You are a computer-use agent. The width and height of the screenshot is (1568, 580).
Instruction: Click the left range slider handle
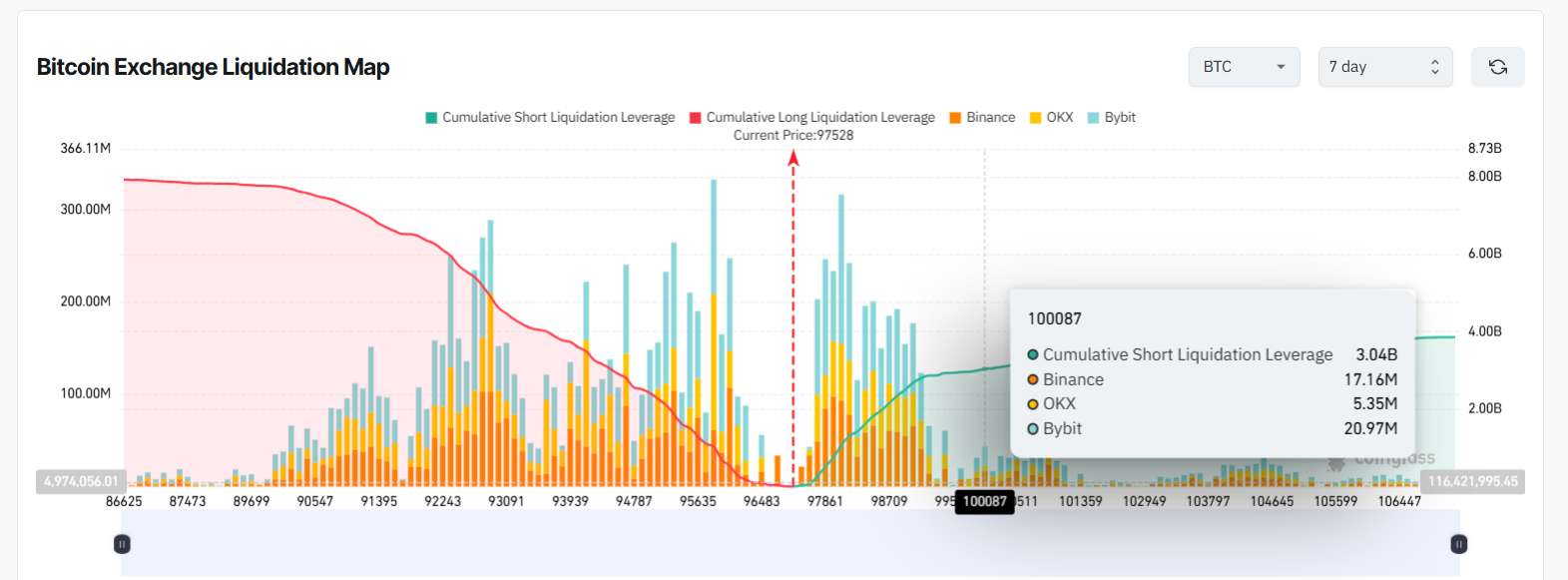[122, 544]
